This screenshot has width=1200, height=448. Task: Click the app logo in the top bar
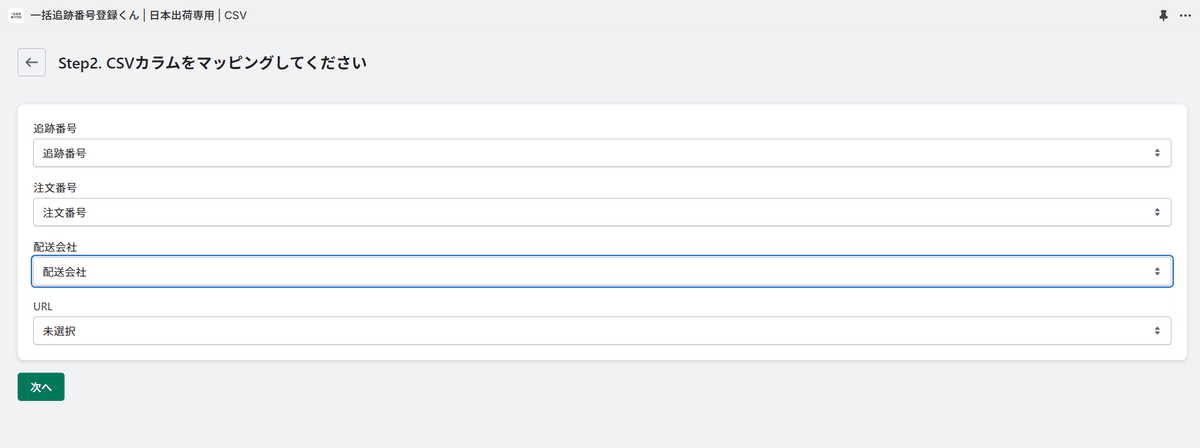[x=14, y=16]
